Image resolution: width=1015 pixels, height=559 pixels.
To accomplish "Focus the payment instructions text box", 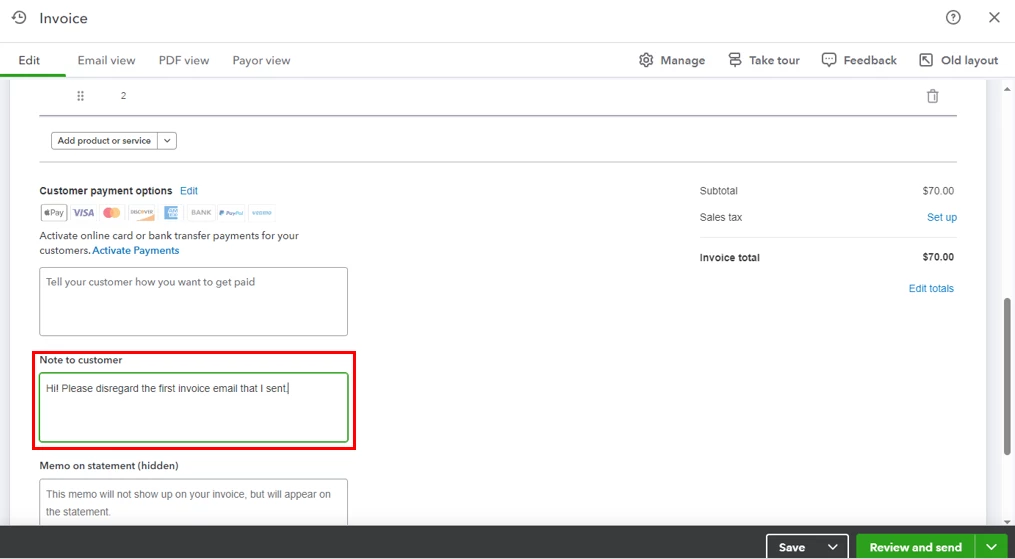I will click(194, 301).
